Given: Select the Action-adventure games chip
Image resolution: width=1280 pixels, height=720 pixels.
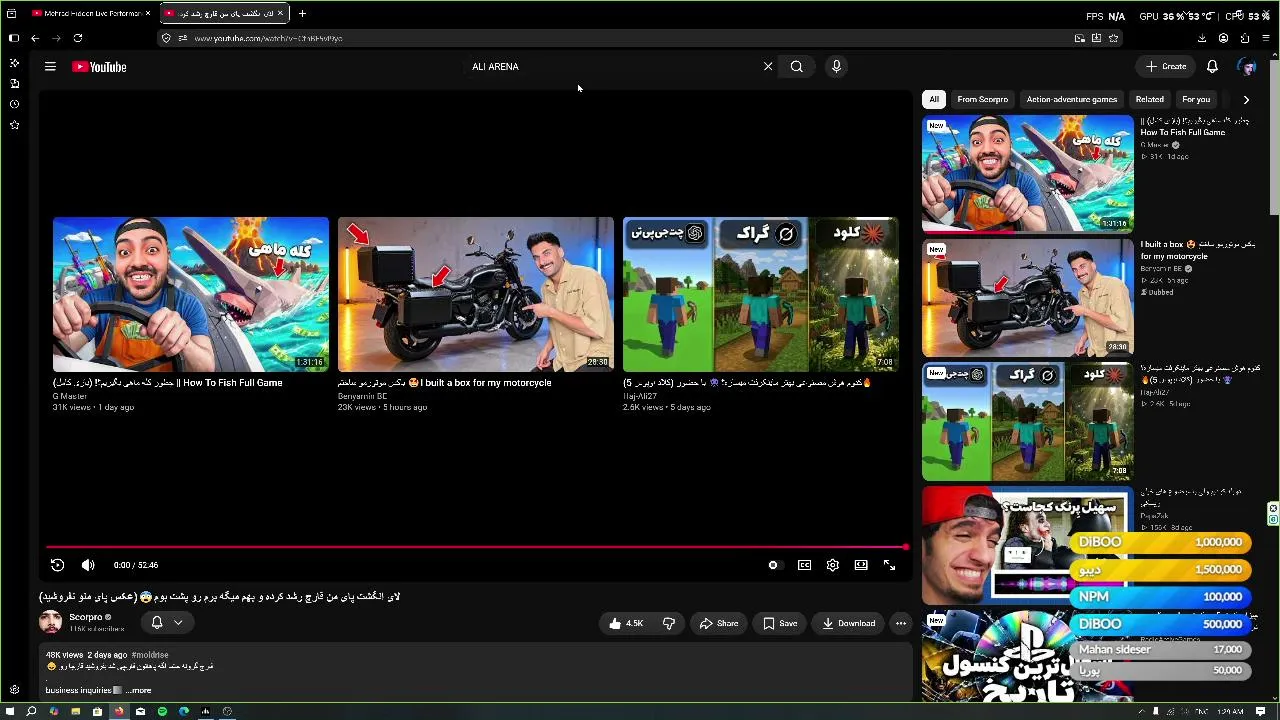Looking at the screenshot, I should (x=1072, y=99).
